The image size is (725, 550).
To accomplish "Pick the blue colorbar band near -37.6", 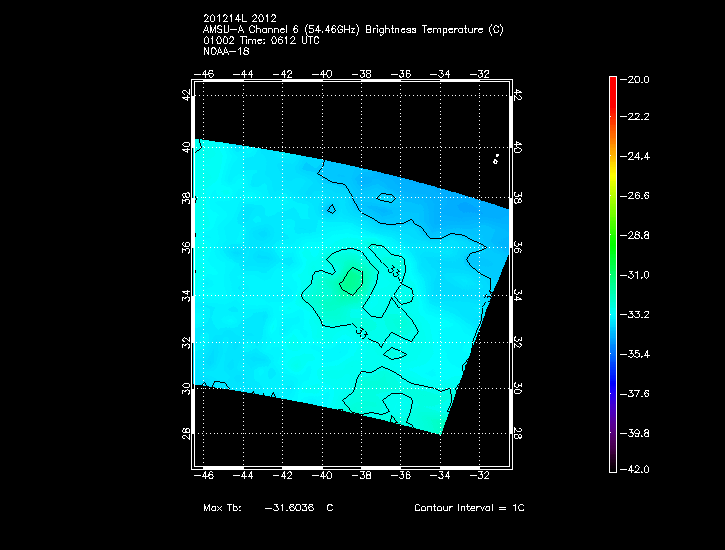I will (x=612, y=393).
